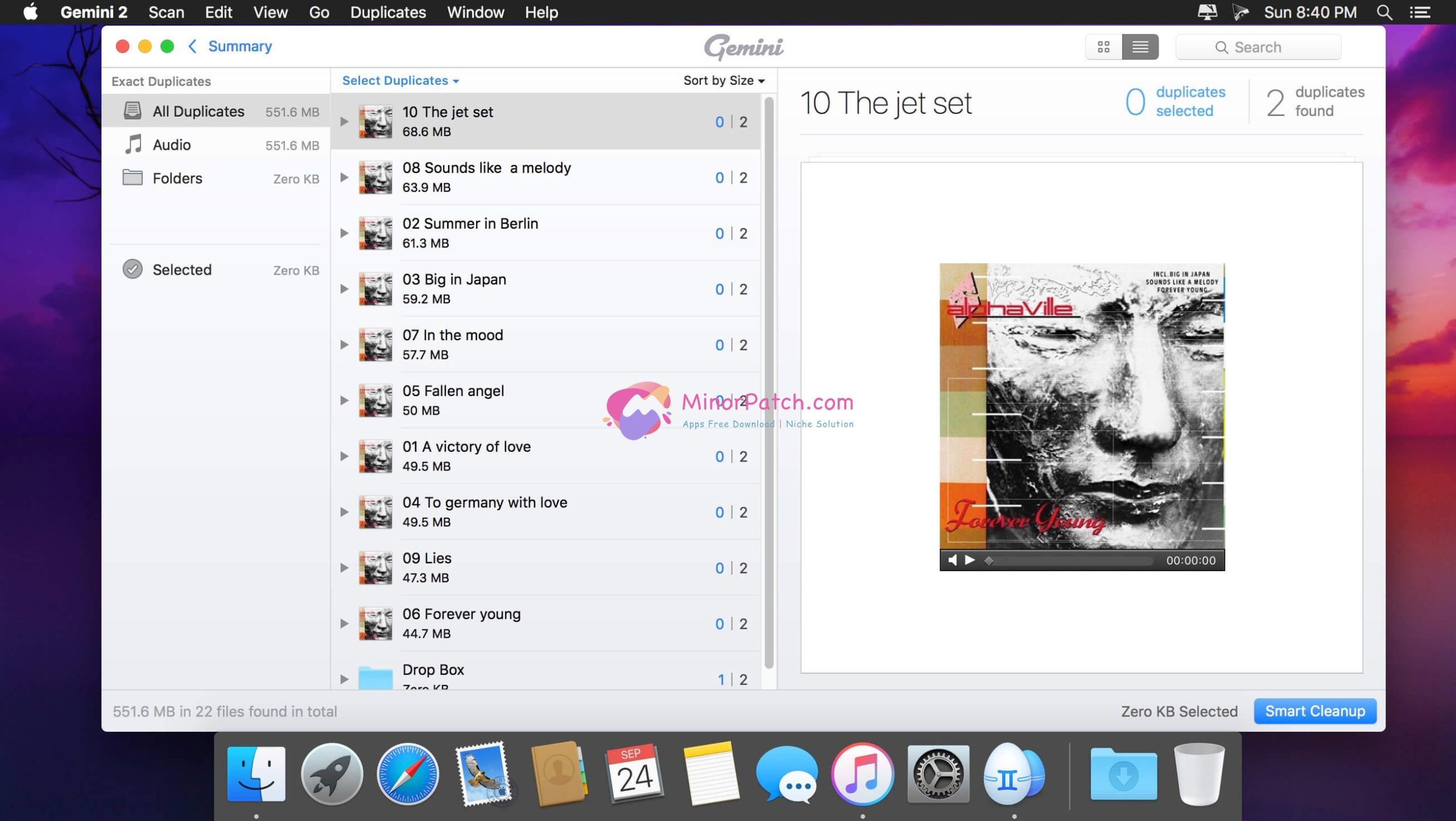This screenshot has width=1456, height=821.
Task: Toggle list view layout in the toolbar
Action: click(1140, 47)
